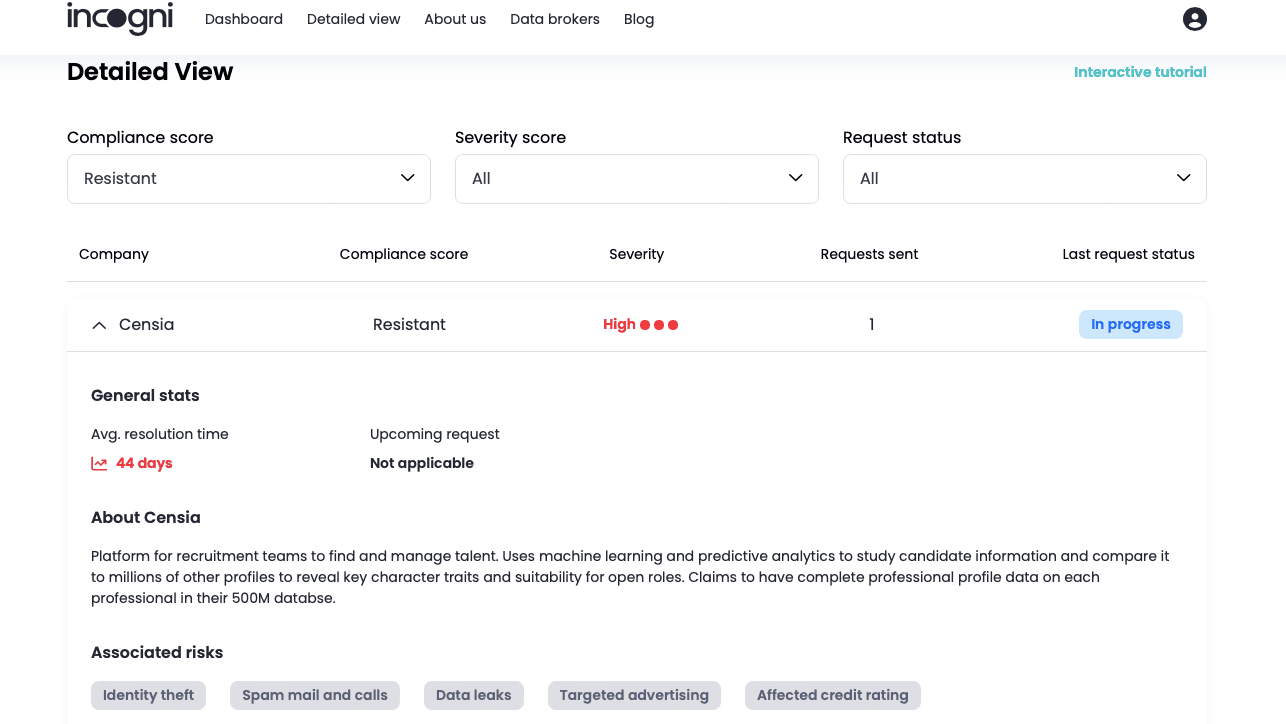Viewport: 1286px width, 724px height.
Task: Click the Censia company name
Action: point(147,325)
